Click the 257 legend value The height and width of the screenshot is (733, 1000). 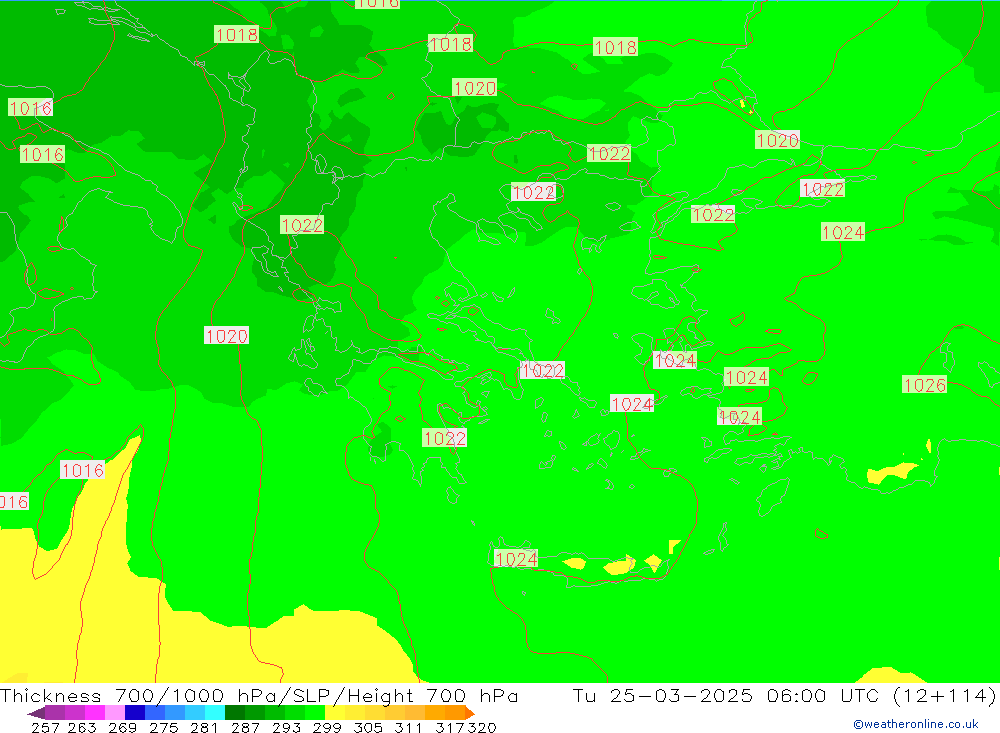pos(45,727)
